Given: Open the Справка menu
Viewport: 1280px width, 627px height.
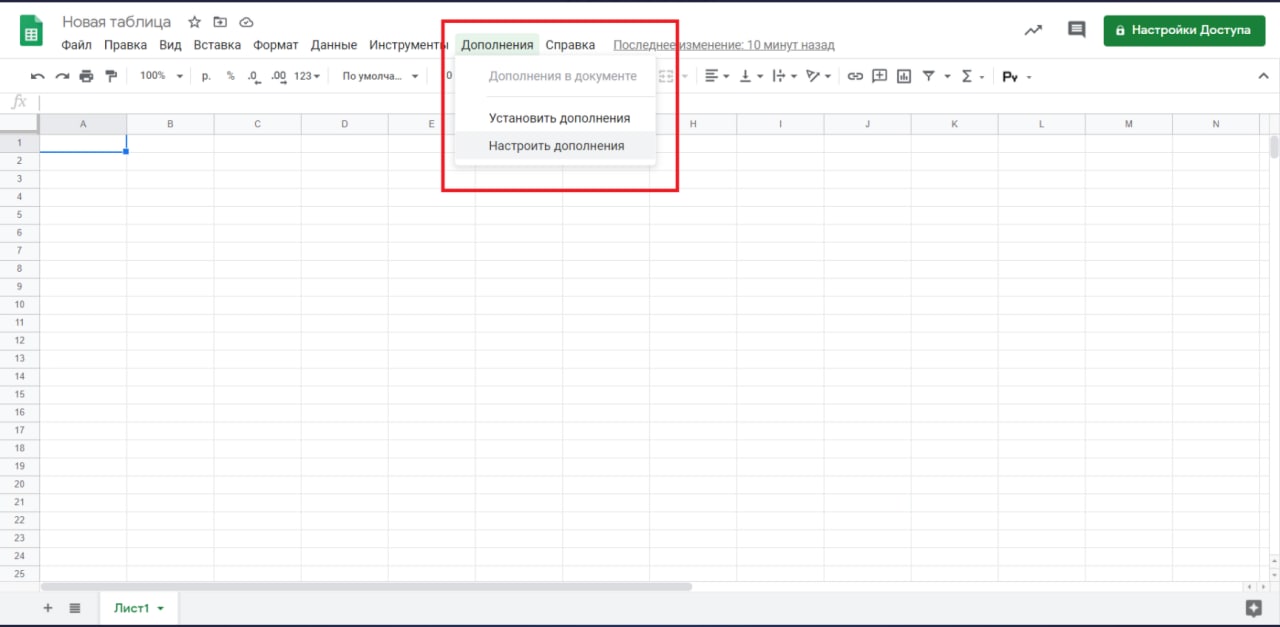Looking at the screenshot, I should (x=570, y=45).
